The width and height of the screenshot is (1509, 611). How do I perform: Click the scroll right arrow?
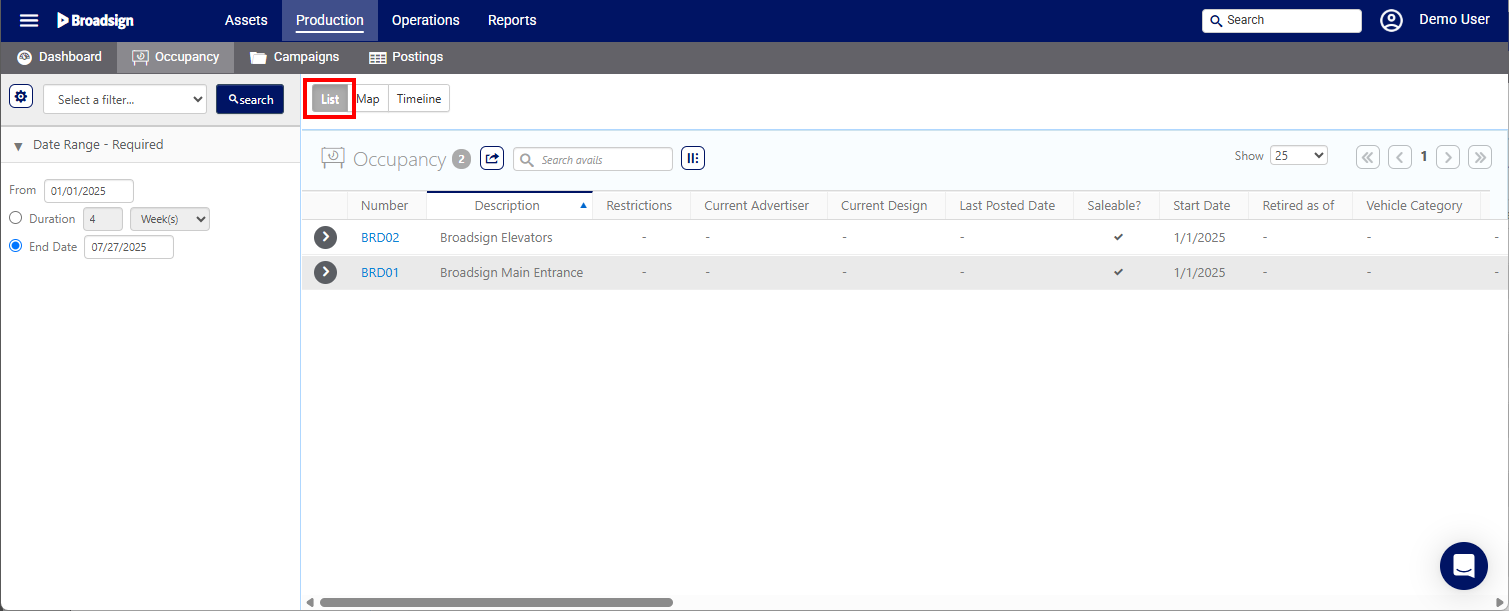click(x=1500, y=602)
